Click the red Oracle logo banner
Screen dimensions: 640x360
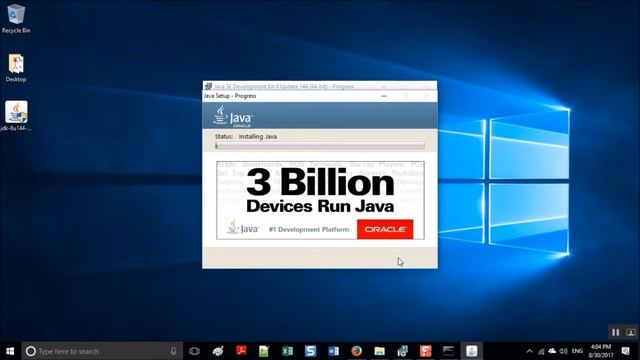(385, 229)
